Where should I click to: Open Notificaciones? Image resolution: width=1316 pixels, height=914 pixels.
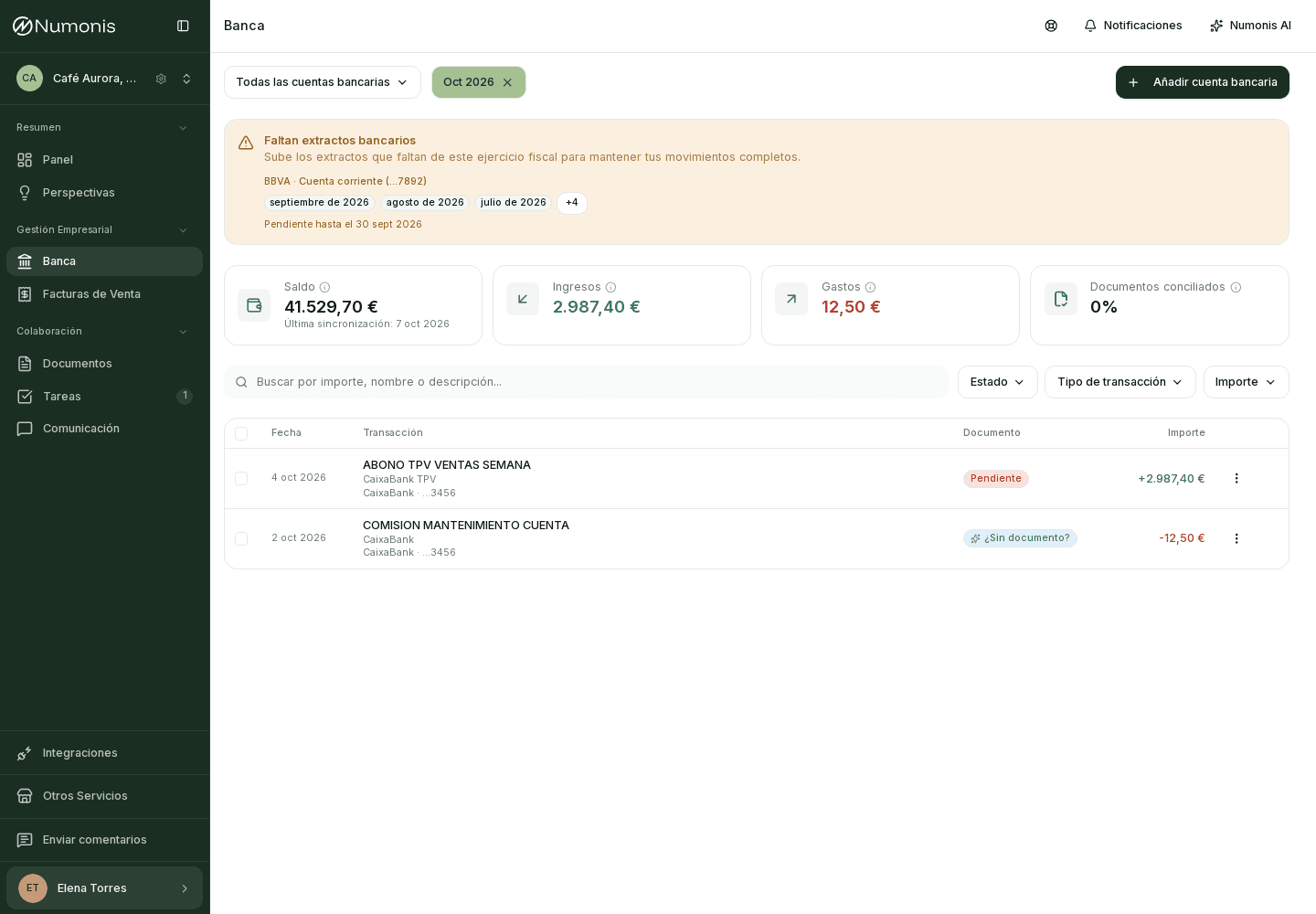pyautogui.click(x=1133, y=26)
